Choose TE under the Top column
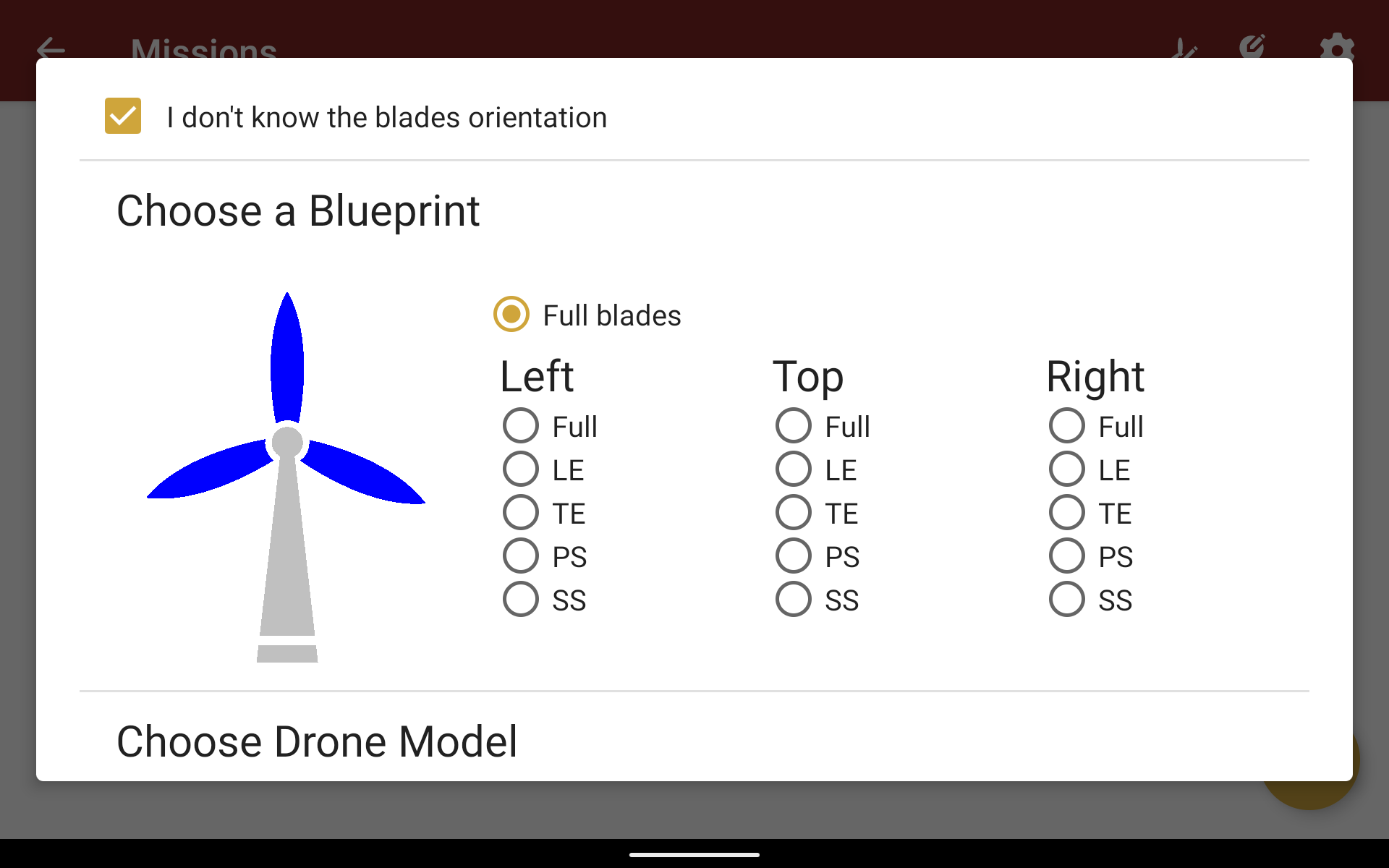This screenshot has width=1389, height=868. click(x=794, y=512)
